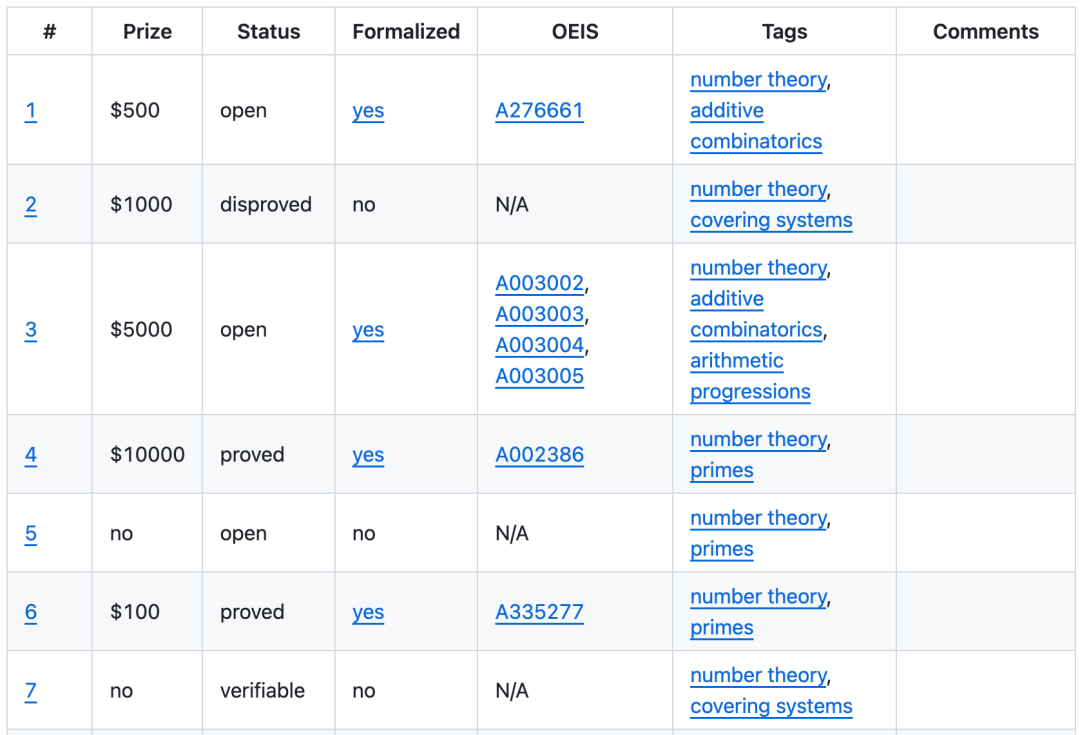Open problem number 1 link
The width and height of the screenshot is (1080, 735).
pos(31,110)
